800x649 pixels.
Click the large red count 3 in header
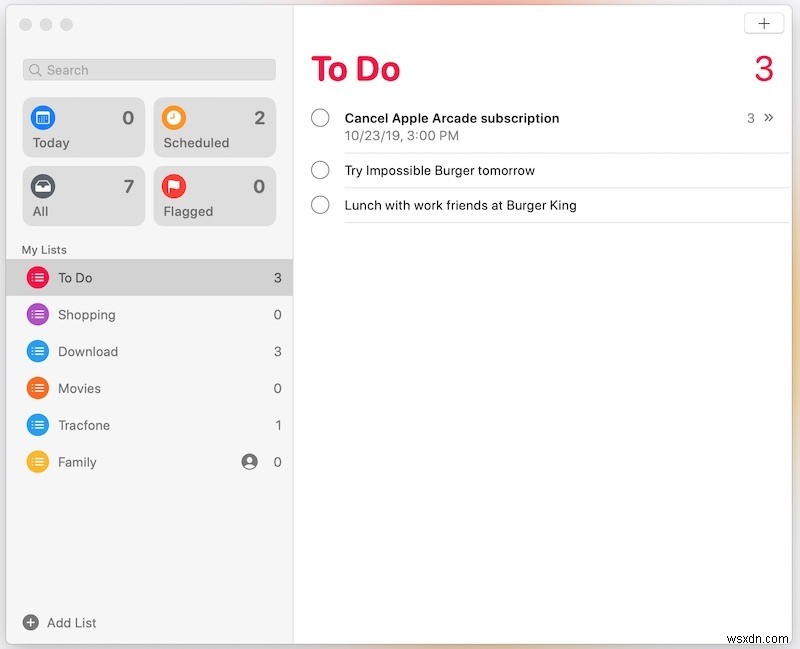(764, 69)
